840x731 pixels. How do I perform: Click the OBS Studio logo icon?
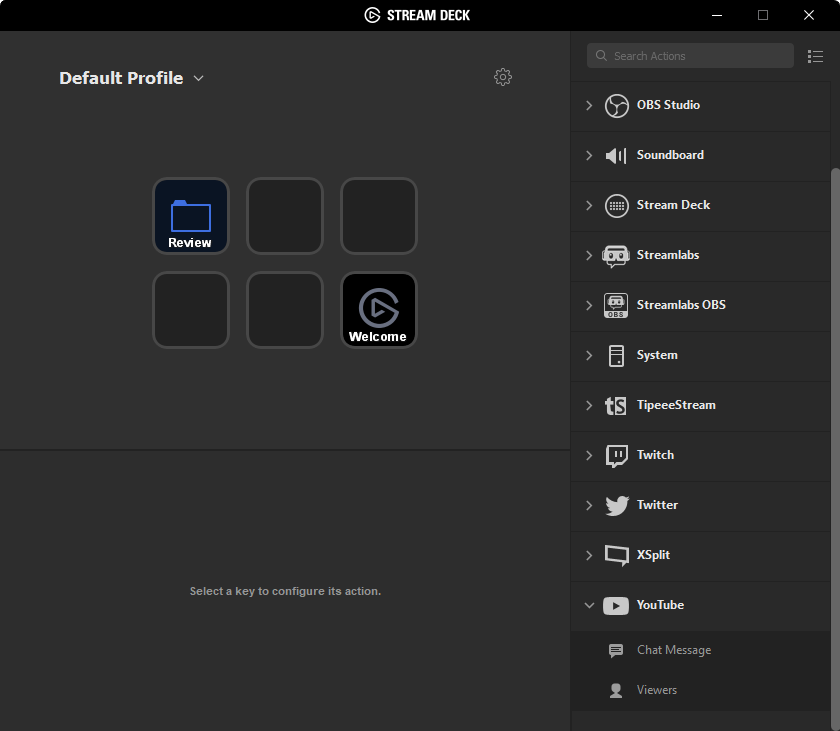pyautogui.click(x=616, y=105)
